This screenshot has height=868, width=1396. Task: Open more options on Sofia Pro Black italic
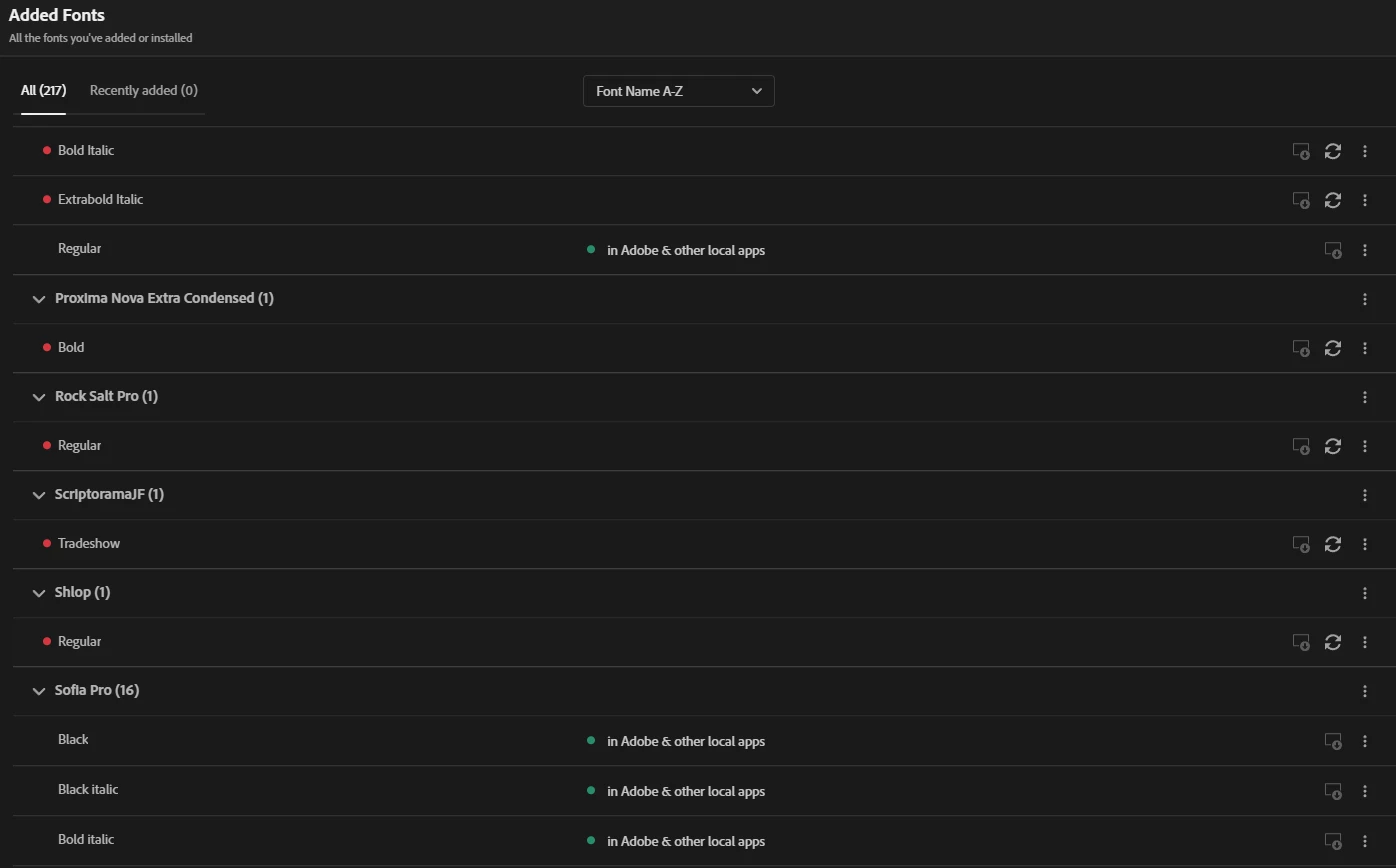point(1365,792)
